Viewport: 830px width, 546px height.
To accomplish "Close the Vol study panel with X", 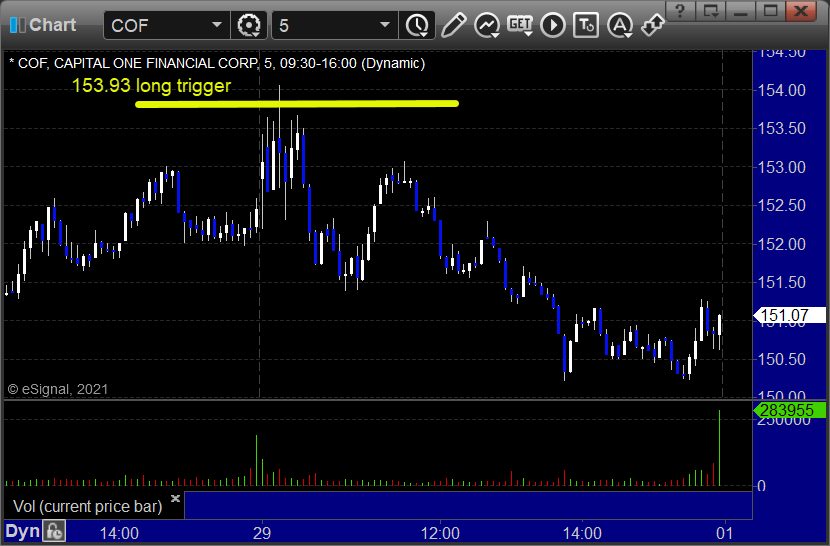I will tap(175, 498).
